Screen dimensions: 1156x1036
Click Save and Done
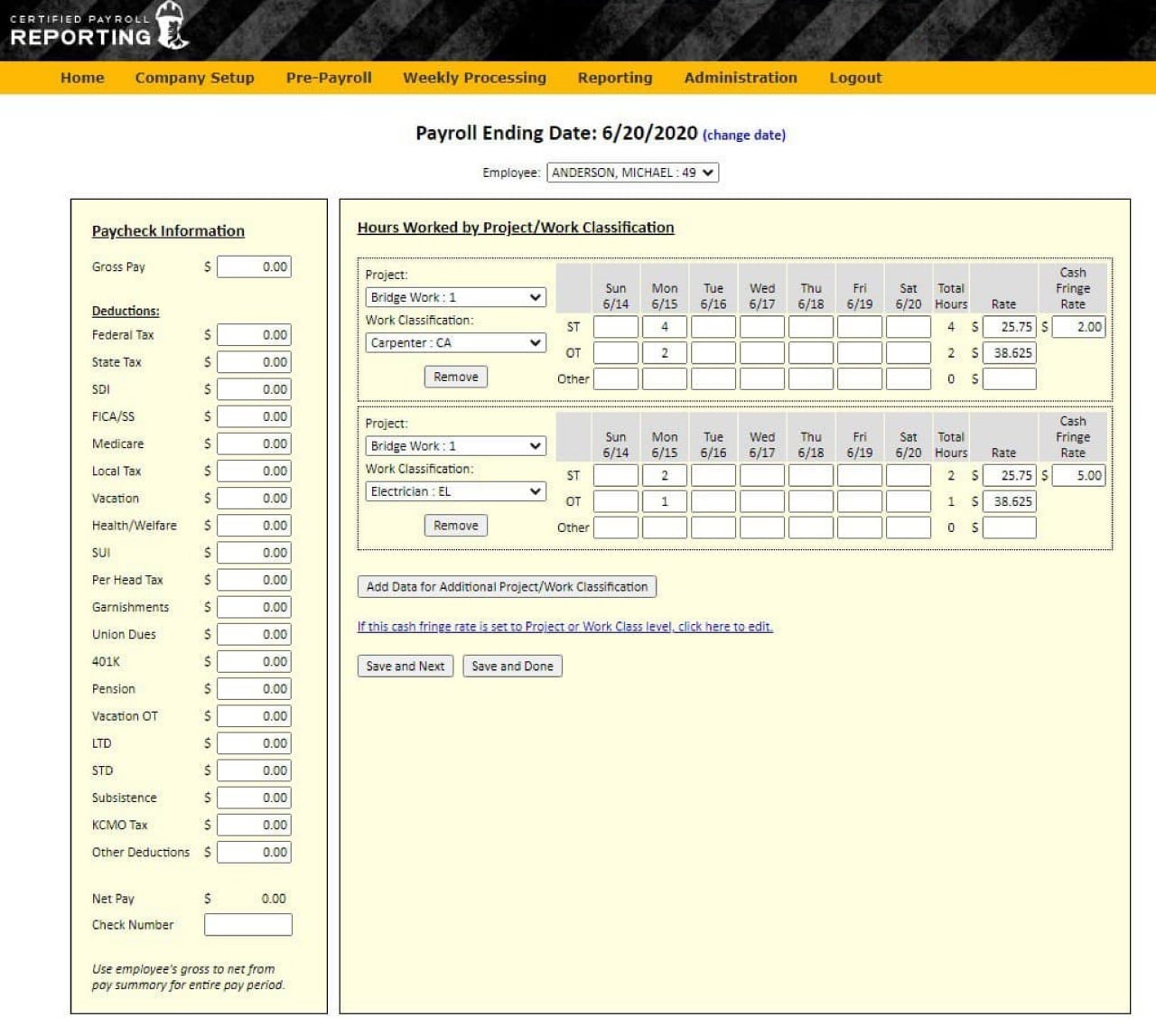pos(512,666)
